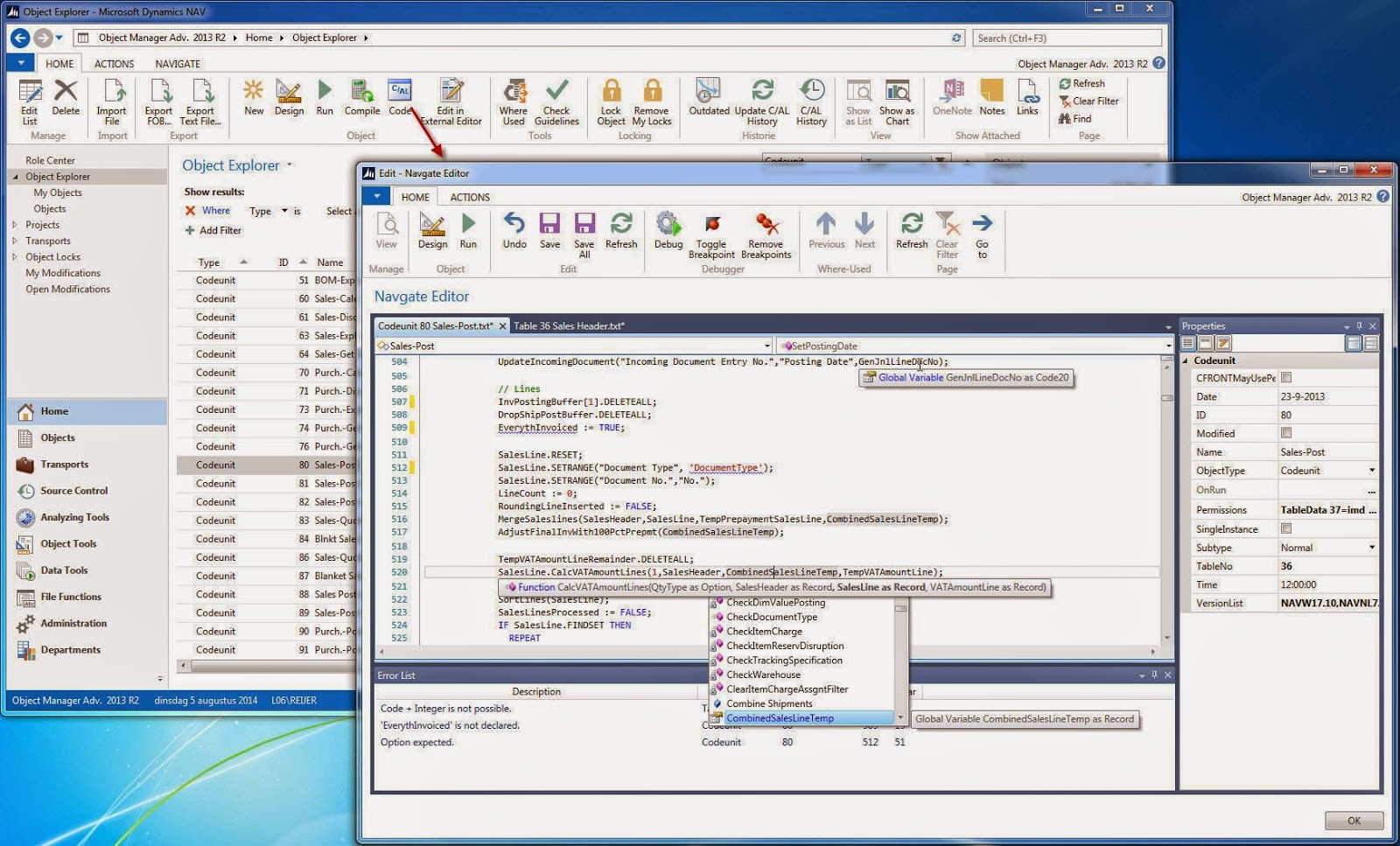Viewport: 1400px width, 846px height.
Task: Click the Save icon in Navgate Editor
Action: 549,231
